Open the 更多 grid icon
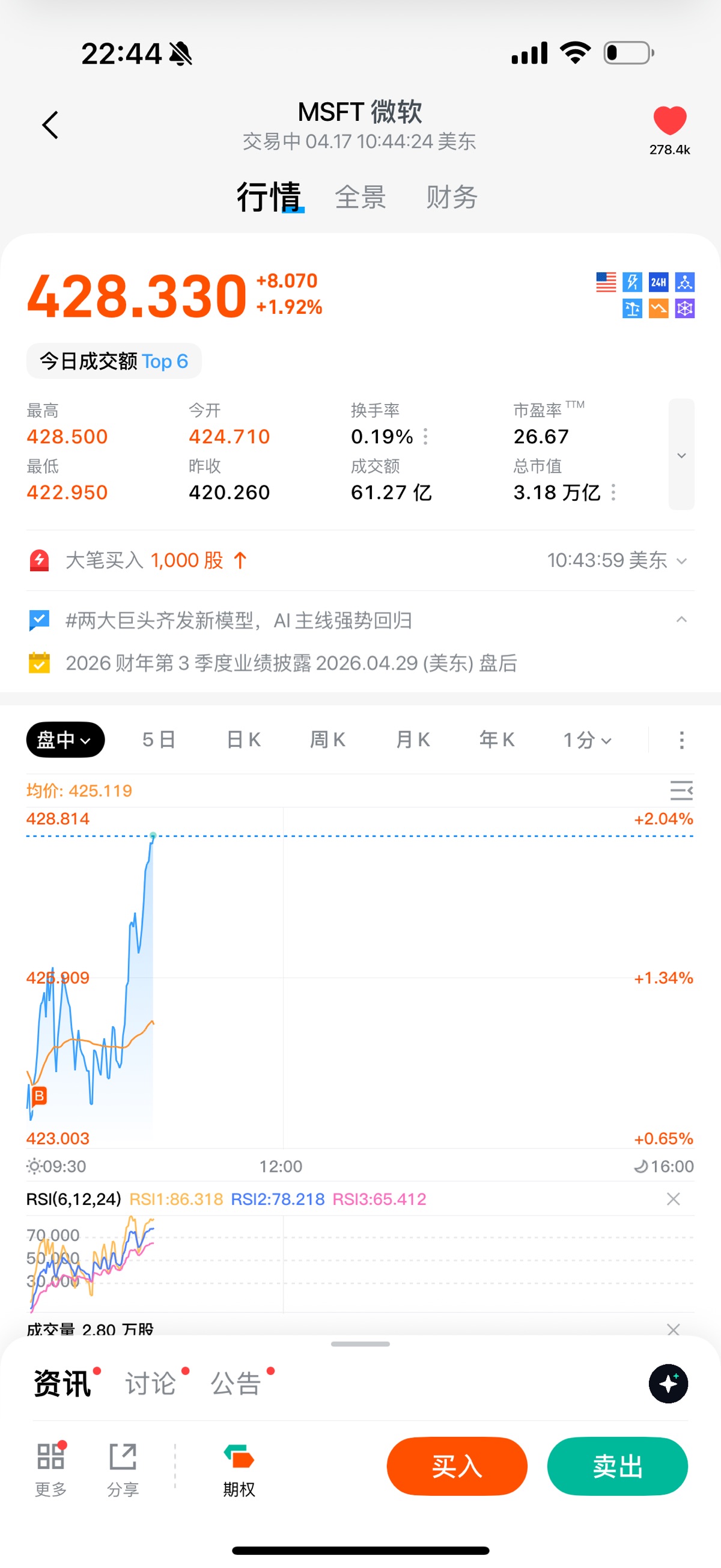Image resolution: width=721 pixels, height=1568 pixels. [50, 1468]
